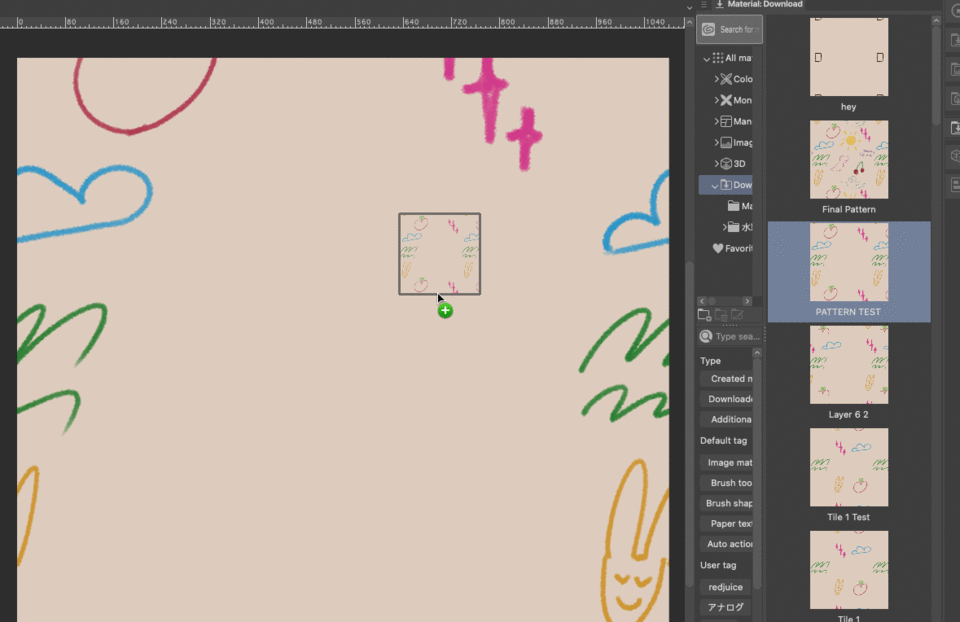
Task: Select the Color pattern folder icon
Action: click(x=726, y=79)
